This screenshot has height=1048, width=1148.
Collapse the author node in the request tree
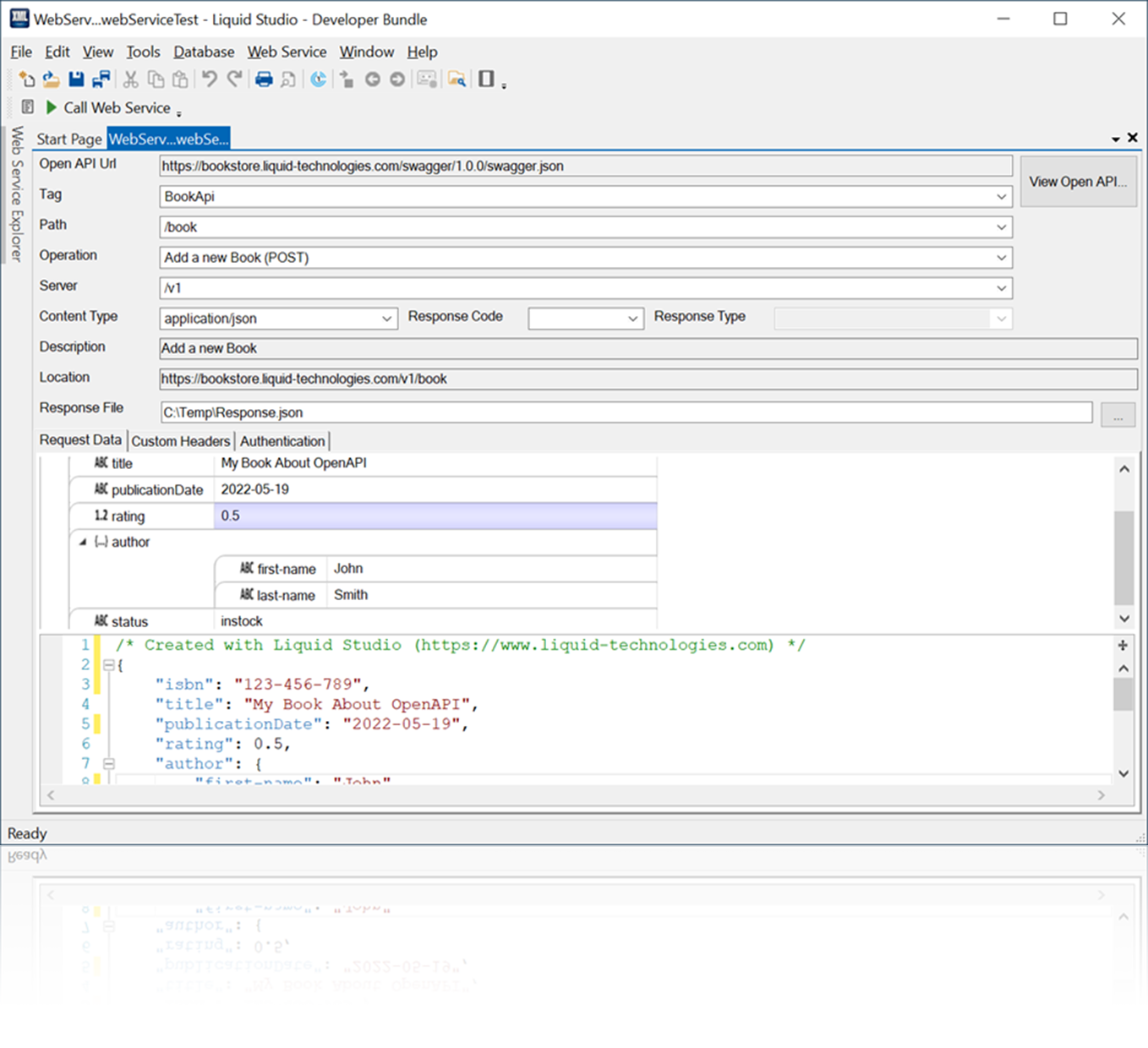point(83,542)
